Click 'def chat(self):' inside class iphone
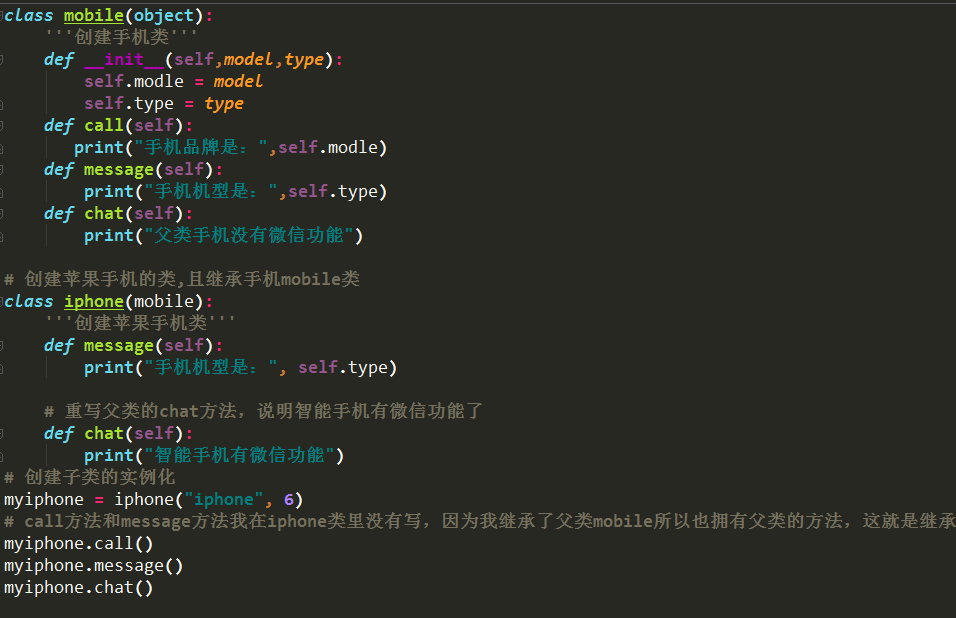The width and height of the screenshot is (956, 618). pos(118,433)
